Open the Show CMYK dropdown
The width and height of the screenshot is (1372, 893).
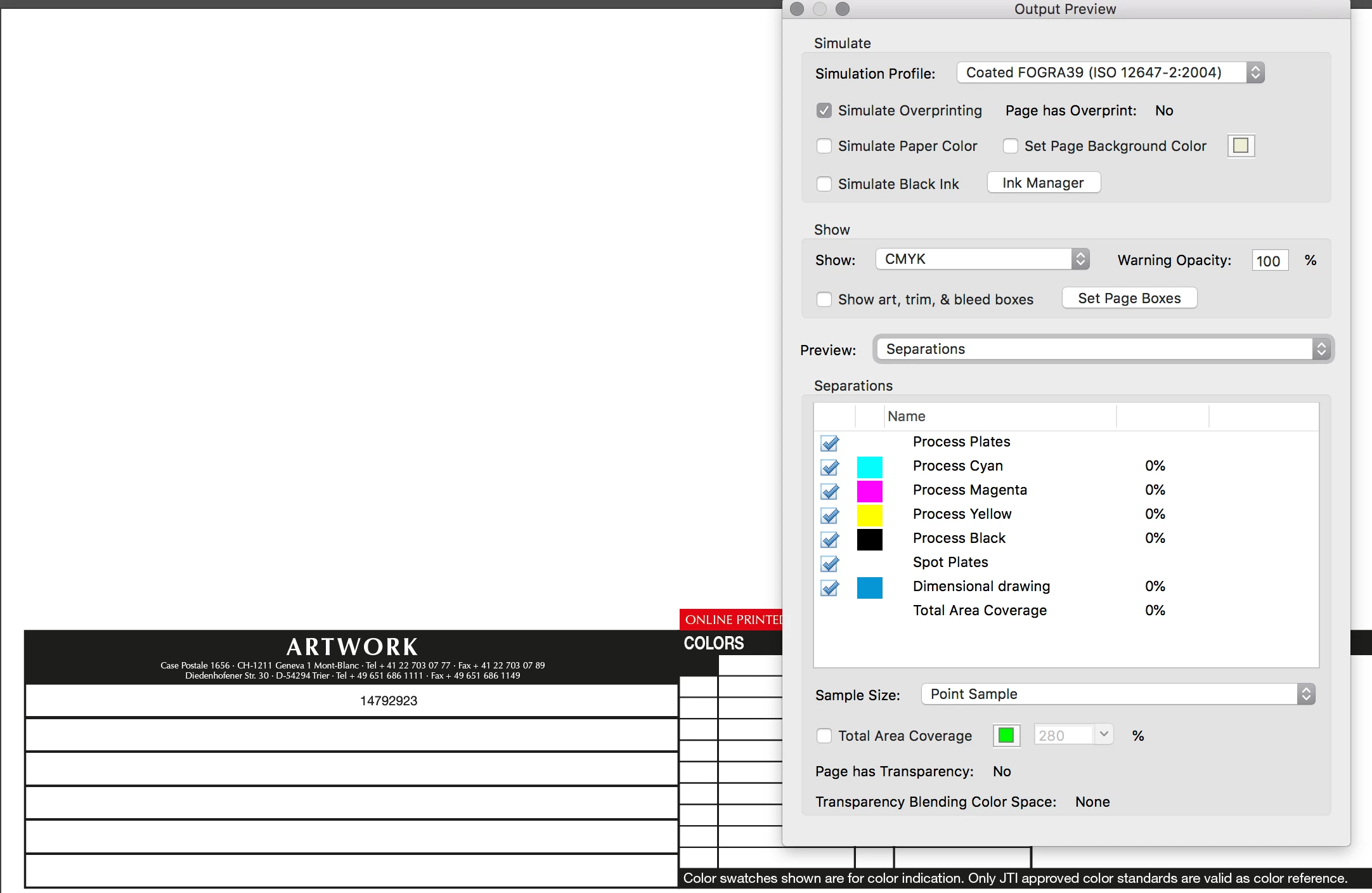click(982, 259)
